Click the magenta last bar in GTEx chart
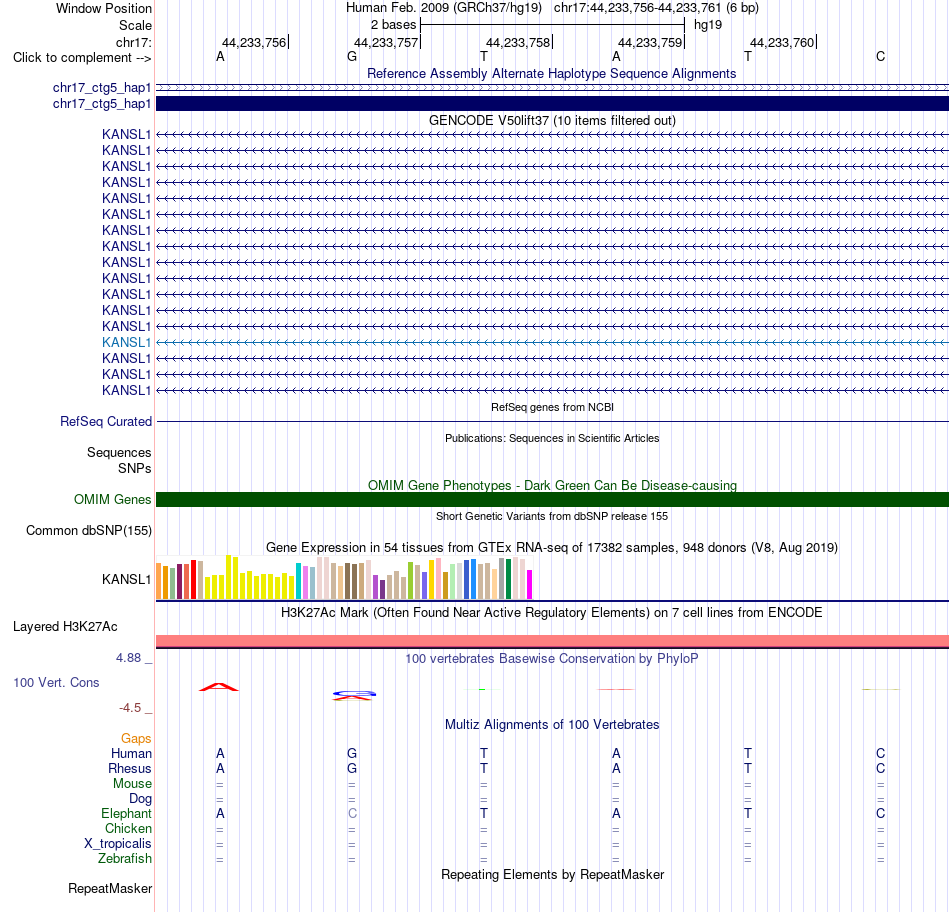This screenshot has width=950, height=912. click(x=530, y=585)
